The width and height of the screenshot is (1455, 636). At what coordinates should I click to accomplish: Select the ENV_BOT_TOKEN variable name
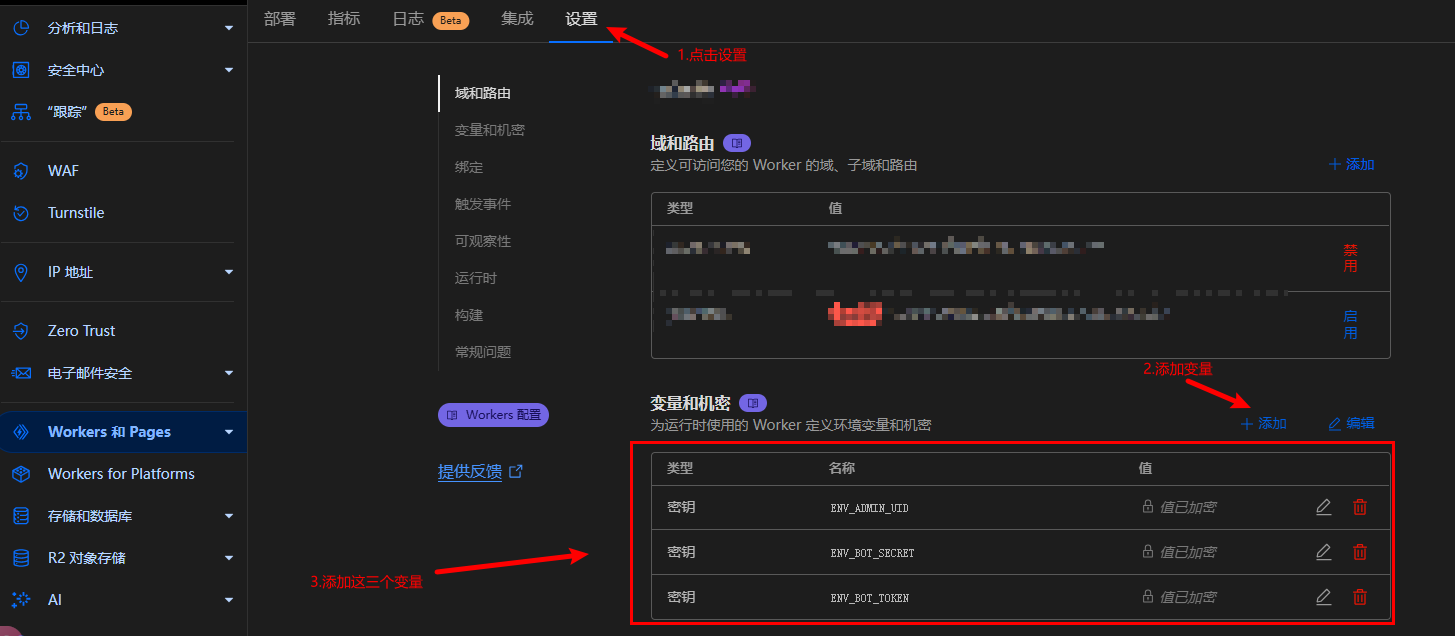coord(869,598)
